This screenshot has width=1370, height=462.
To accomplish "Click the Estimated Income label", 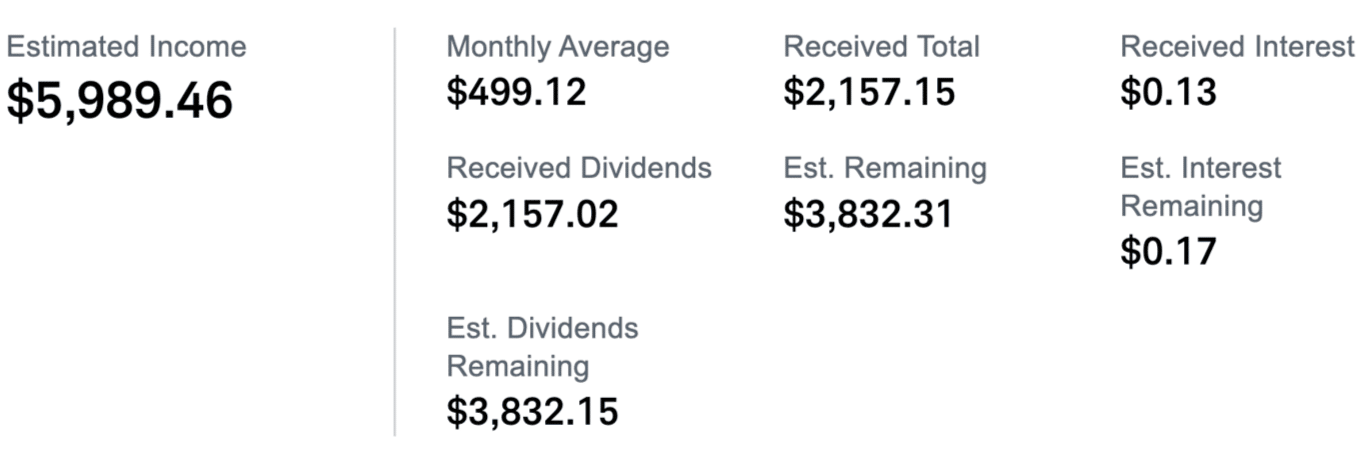I will tap(126, 47).
